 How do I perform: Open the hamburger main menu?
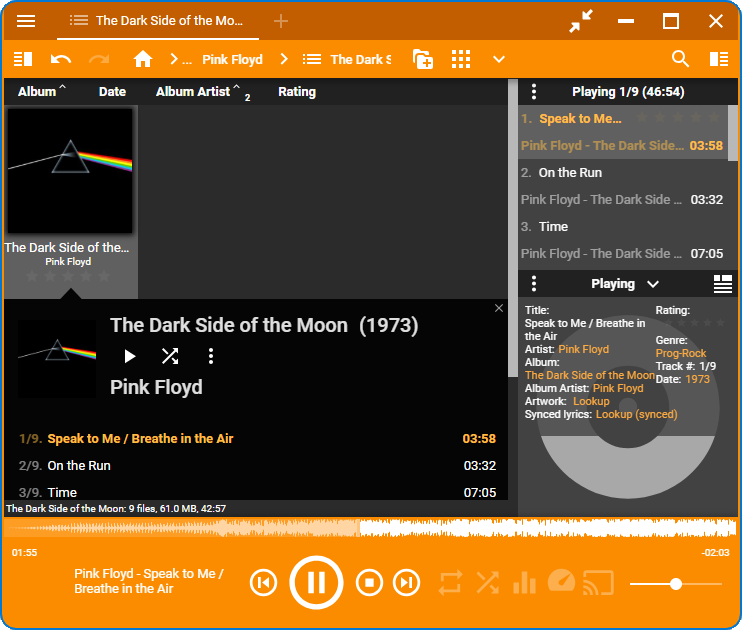click(26, 21)
